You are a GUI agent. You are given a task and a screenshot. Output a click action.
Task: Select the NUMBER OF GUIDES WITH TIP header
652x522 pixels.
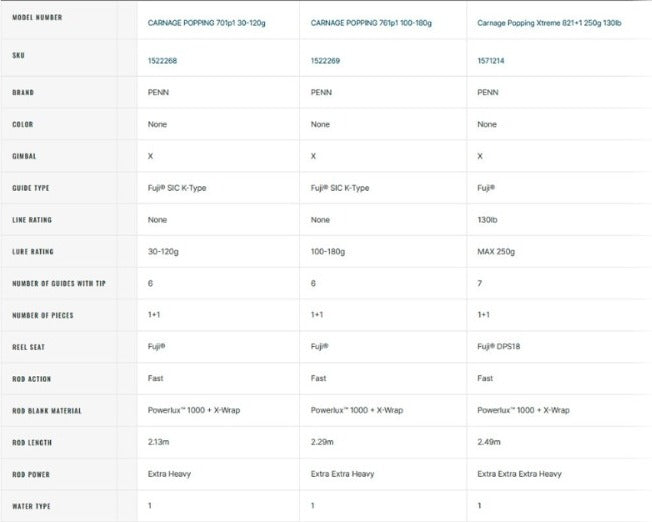click(x=59, y=284)
